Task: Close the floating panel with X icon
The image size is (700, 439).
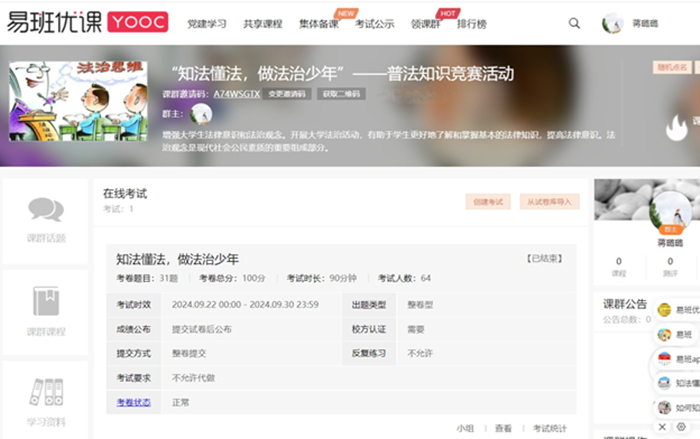Action: (662, 427)
